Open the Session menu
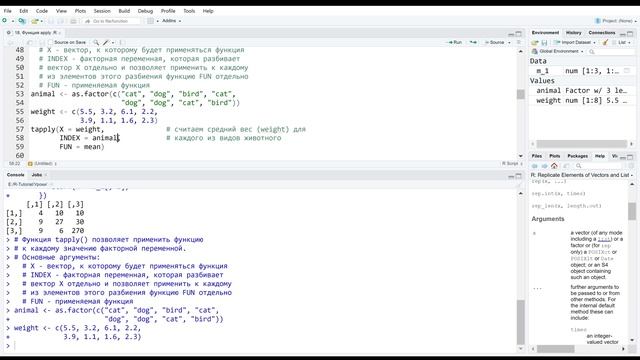 (102, 11)
